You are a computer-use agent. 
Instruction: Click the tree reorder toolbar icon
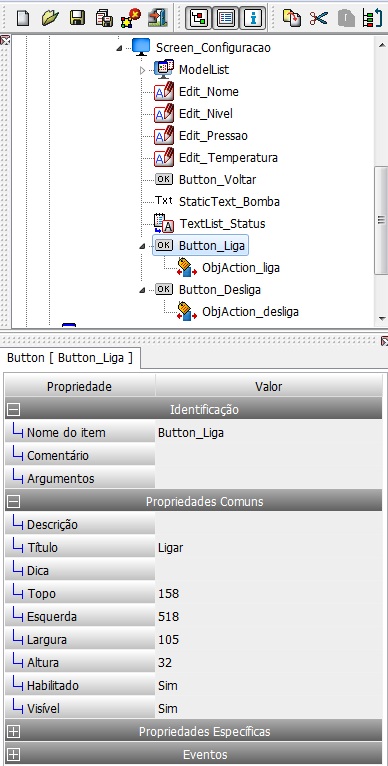[372, 19]
